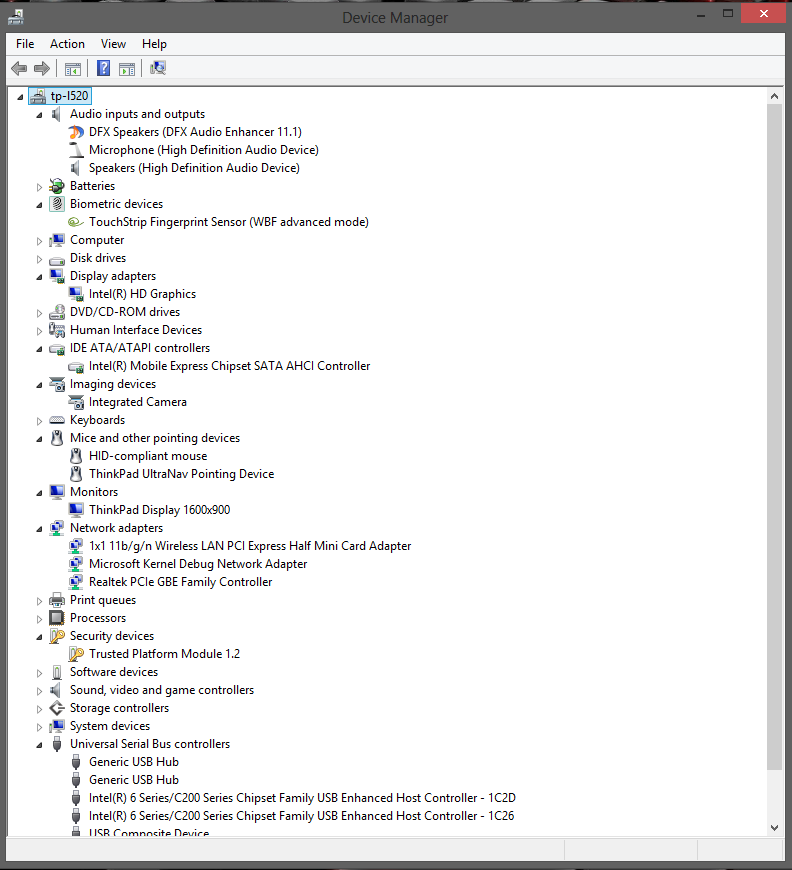Close the Device Manager window
Screen dimensions: 792x870
coord(764,14)
